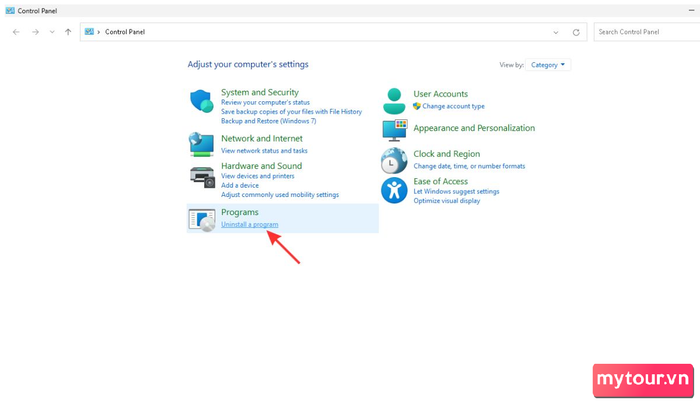The height and width of the screenshot is (405, 700).
Task: Expand the root chevron in address bar
Action: 99,32
